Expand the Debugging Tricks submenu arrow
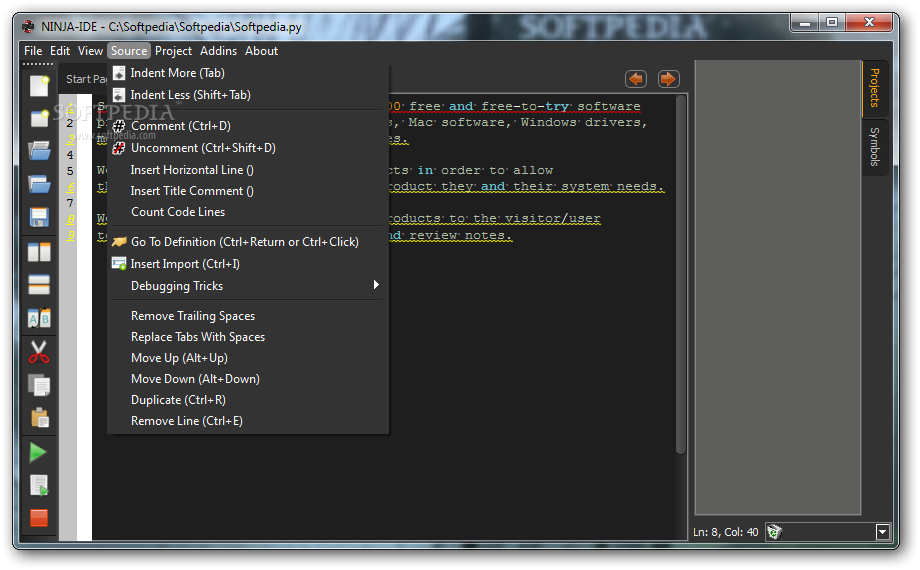The image size is (920, 570). pos(376,285)
